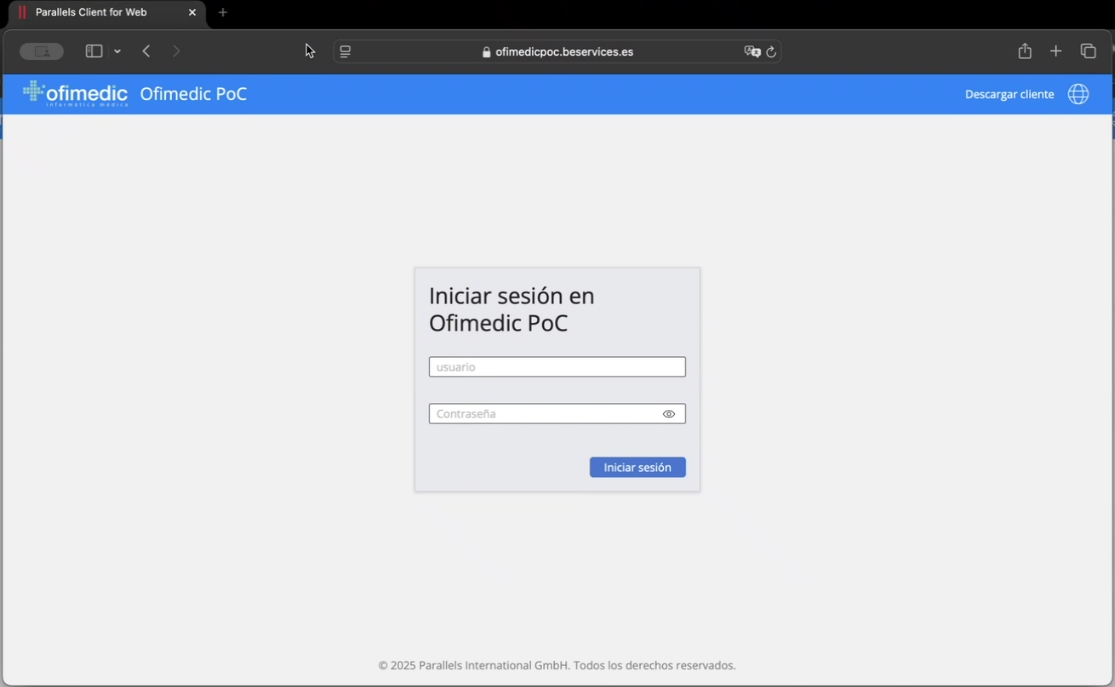This screenshot has width=1115, height=687.
Task: Click the translate icon in the address bar
Action: pyautogui.click(x=752, y=52)
